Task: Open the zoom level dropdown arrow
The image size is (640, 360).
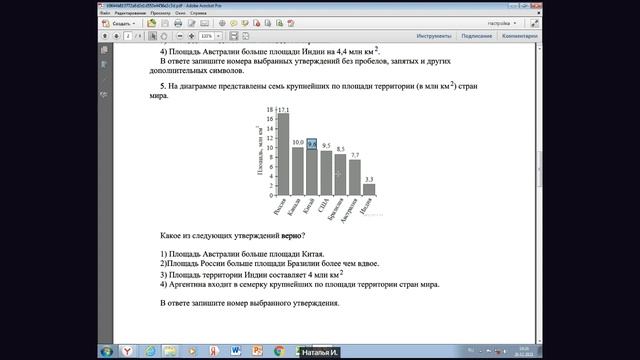Action: pyautogui.click(x=218, y=36)
